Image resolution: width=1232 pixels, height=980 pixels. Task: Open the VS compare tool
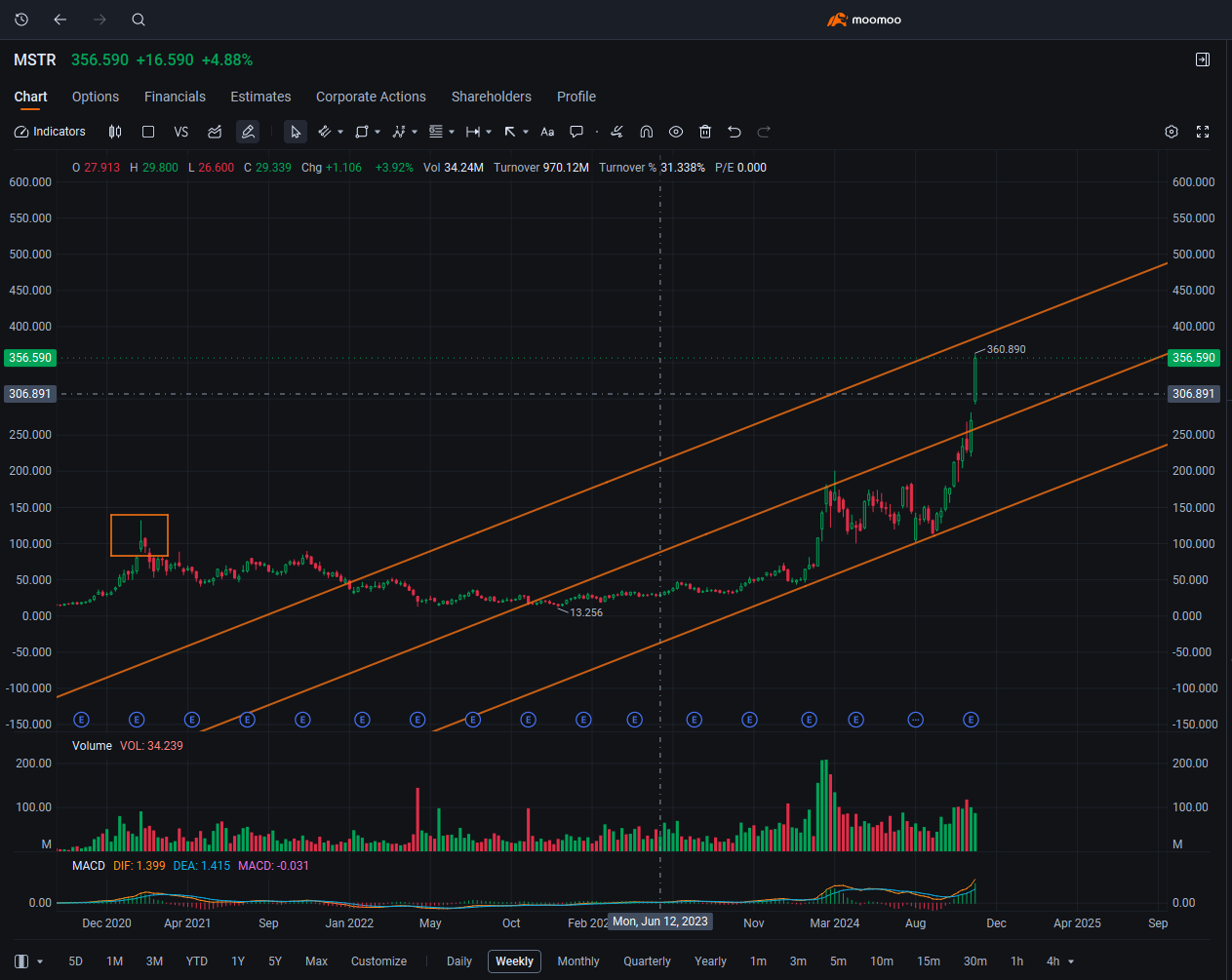181,132
